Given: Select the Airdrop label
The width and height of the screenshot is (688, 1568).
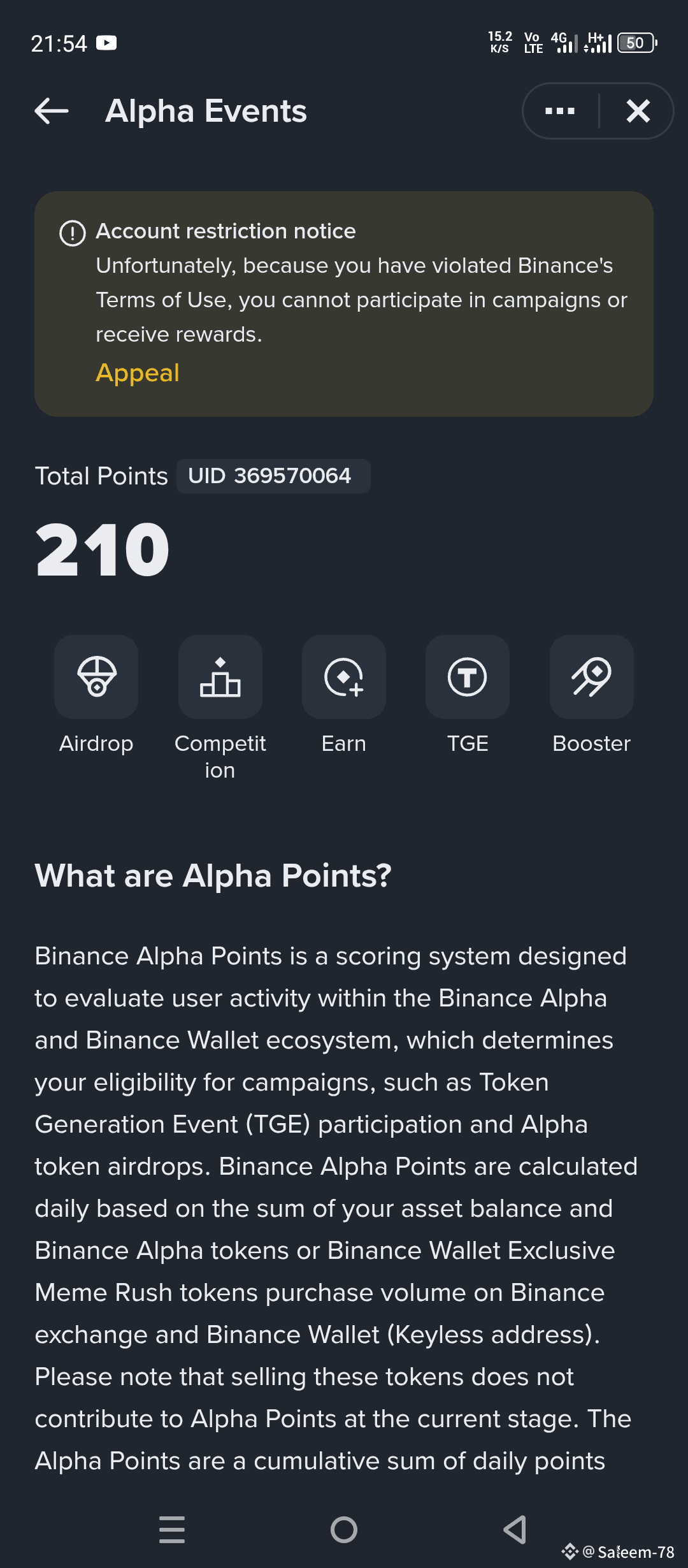Looking at the screenshot, I should click(96, 743).
